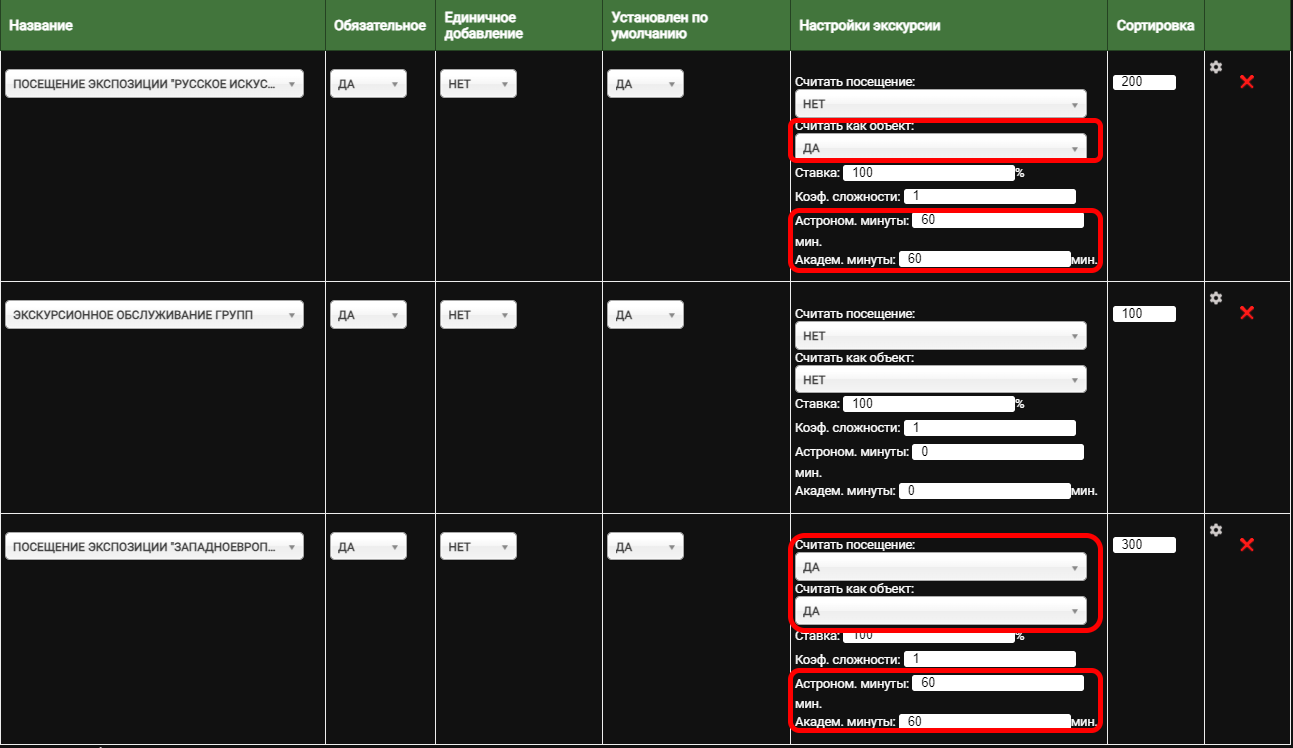Expand the Экскурсионное обслуживание групп name dropdown

(154, 316)
